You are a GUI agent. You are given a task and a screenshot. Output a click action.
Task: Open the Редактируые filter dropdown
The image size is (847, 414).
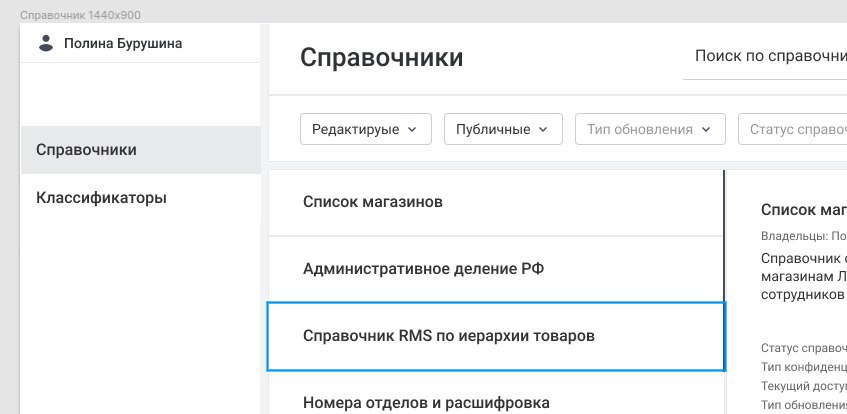point(366,129)
